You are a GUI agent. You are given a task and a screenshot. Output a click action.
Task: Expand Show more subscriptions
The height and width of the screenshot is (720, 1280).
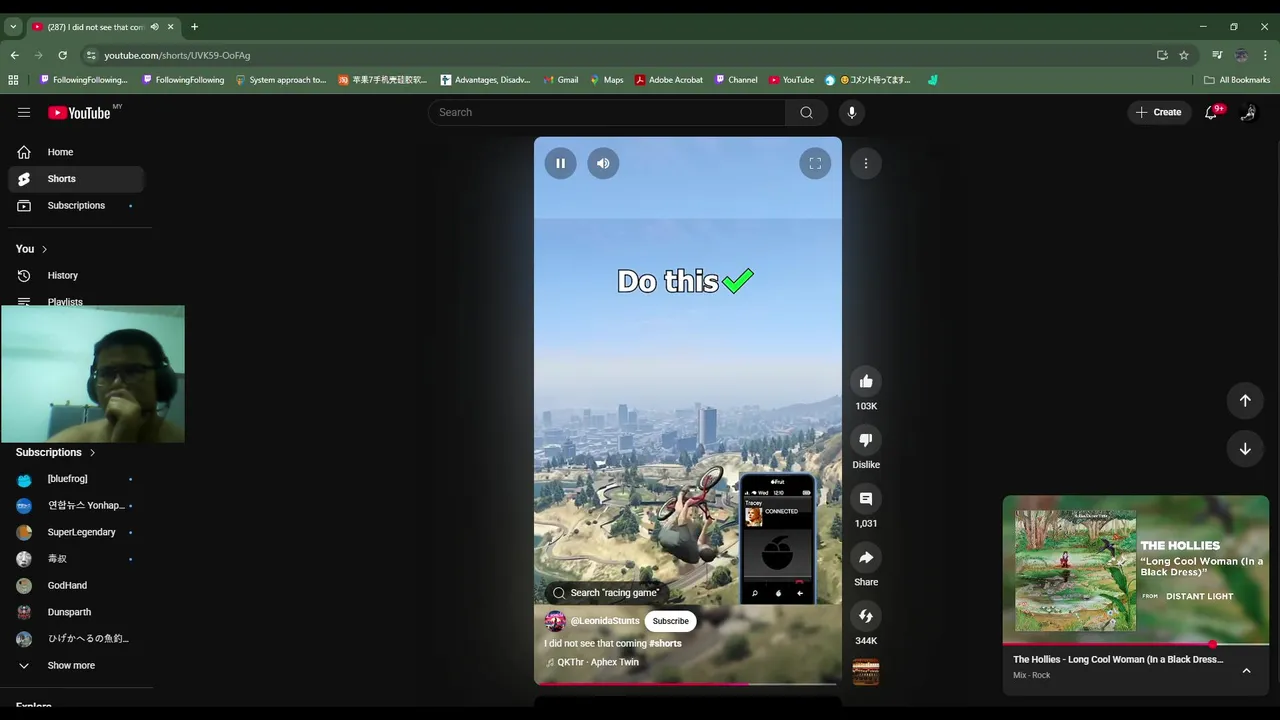pos(76,665)
